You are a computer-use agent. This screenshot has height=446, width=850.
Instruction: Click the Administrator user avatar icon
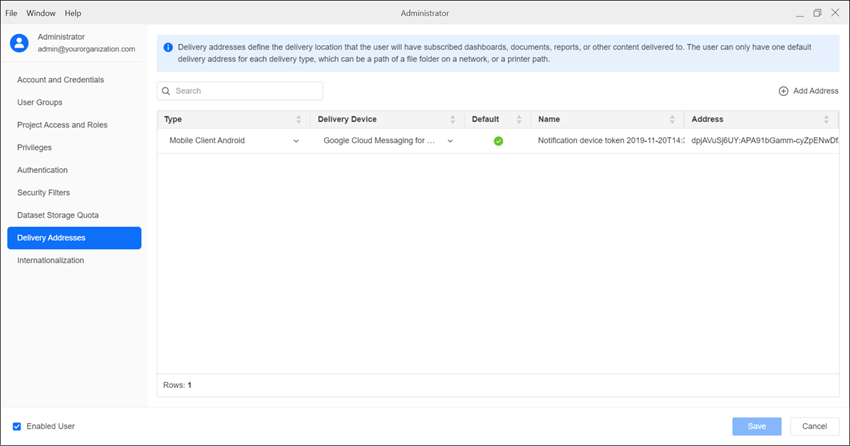[19, 42]
